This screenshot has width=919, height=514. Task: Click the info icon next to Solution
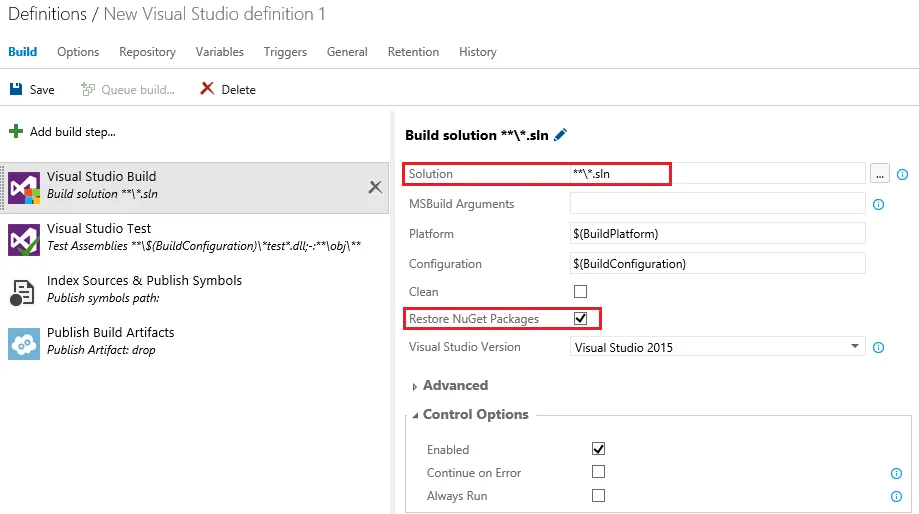(902, 174)
